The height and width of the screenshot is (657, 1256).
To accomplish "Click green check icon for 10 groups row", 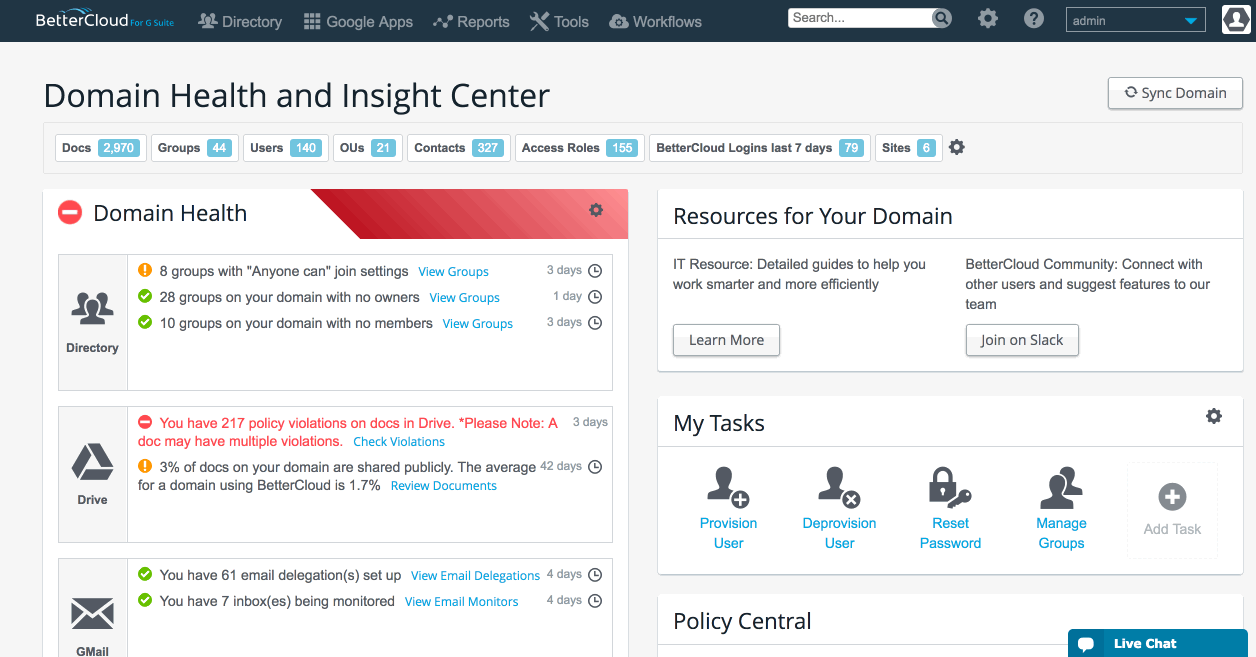I will (145, 322).
